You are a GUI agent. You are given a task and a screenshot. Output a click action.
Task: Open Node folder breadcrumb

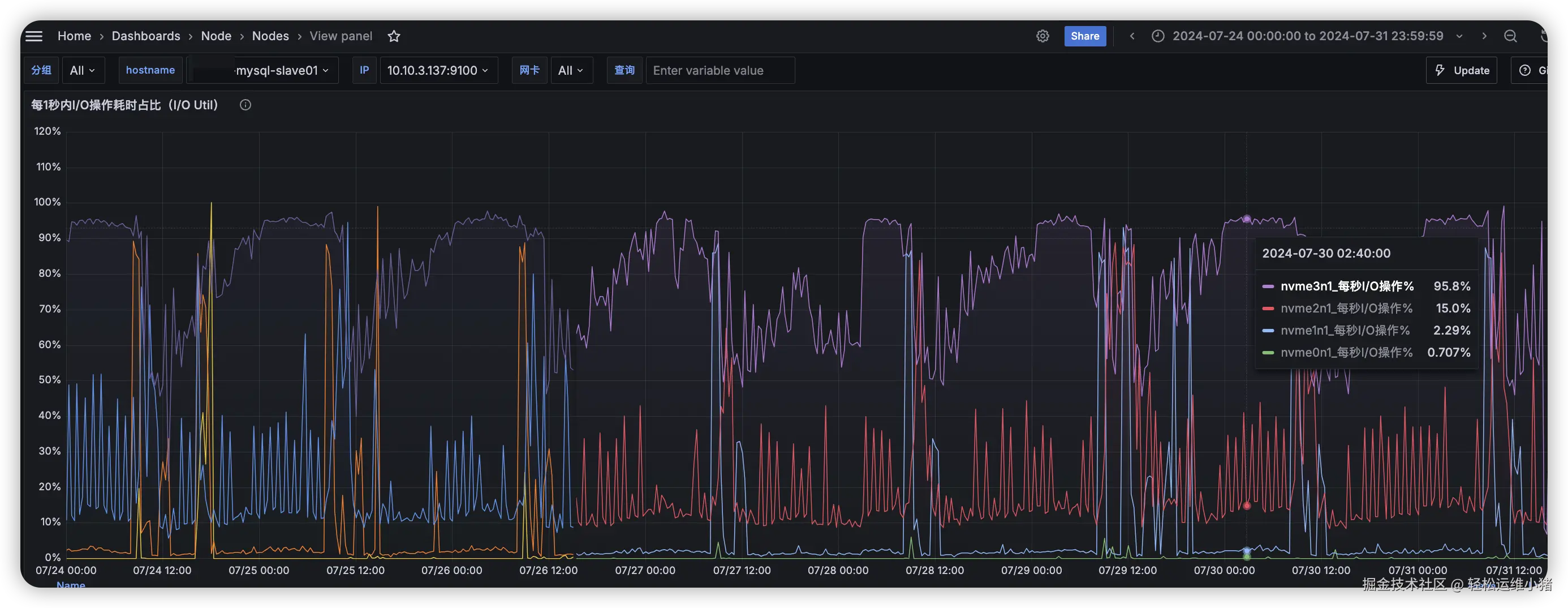pos(216,36)
